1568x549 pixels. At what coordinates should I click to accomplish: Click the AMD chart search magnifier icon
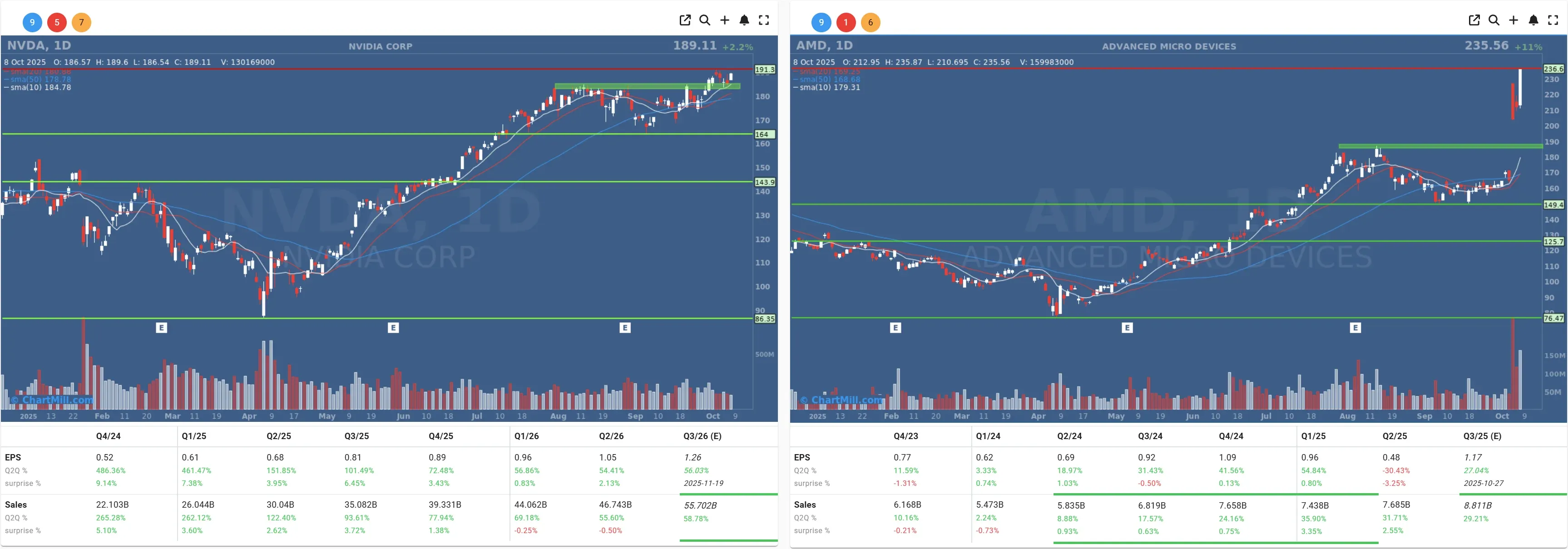(1494, 20)
